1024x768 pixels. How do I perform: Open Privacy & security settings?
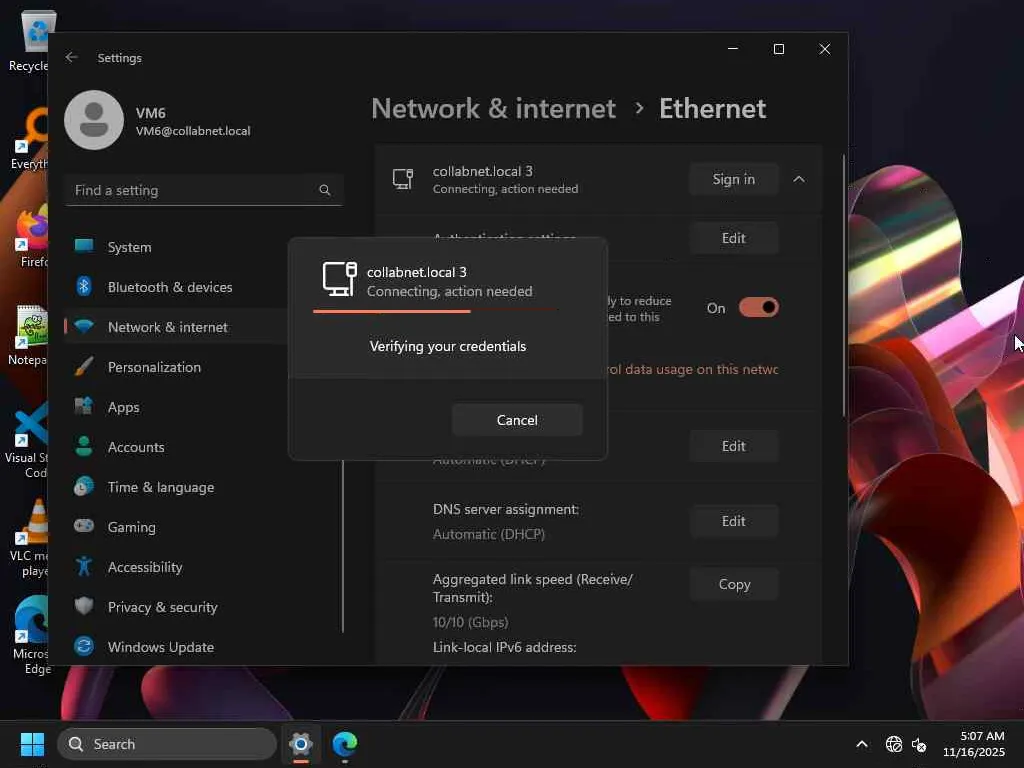pos(202,607)
